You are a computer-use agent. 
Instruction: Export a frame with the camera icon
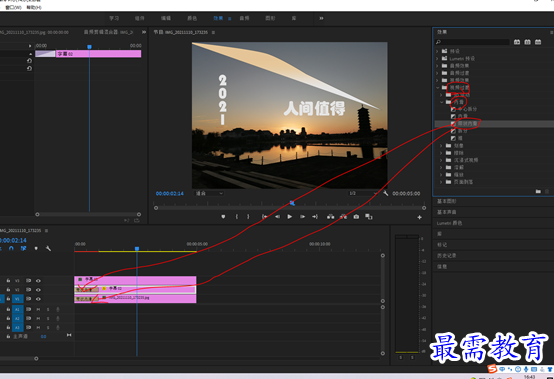(356, 217)
